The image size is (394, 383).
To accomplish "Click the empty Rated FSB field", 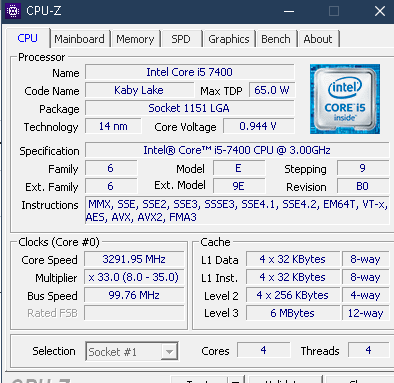I will pyautogui.click(x=134, y=313).
